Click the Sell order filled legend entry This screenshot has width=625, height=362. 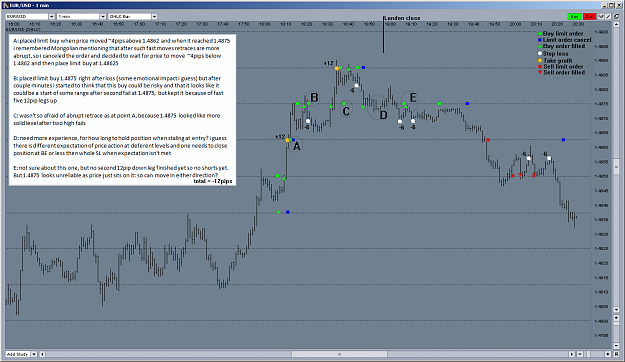562,73
